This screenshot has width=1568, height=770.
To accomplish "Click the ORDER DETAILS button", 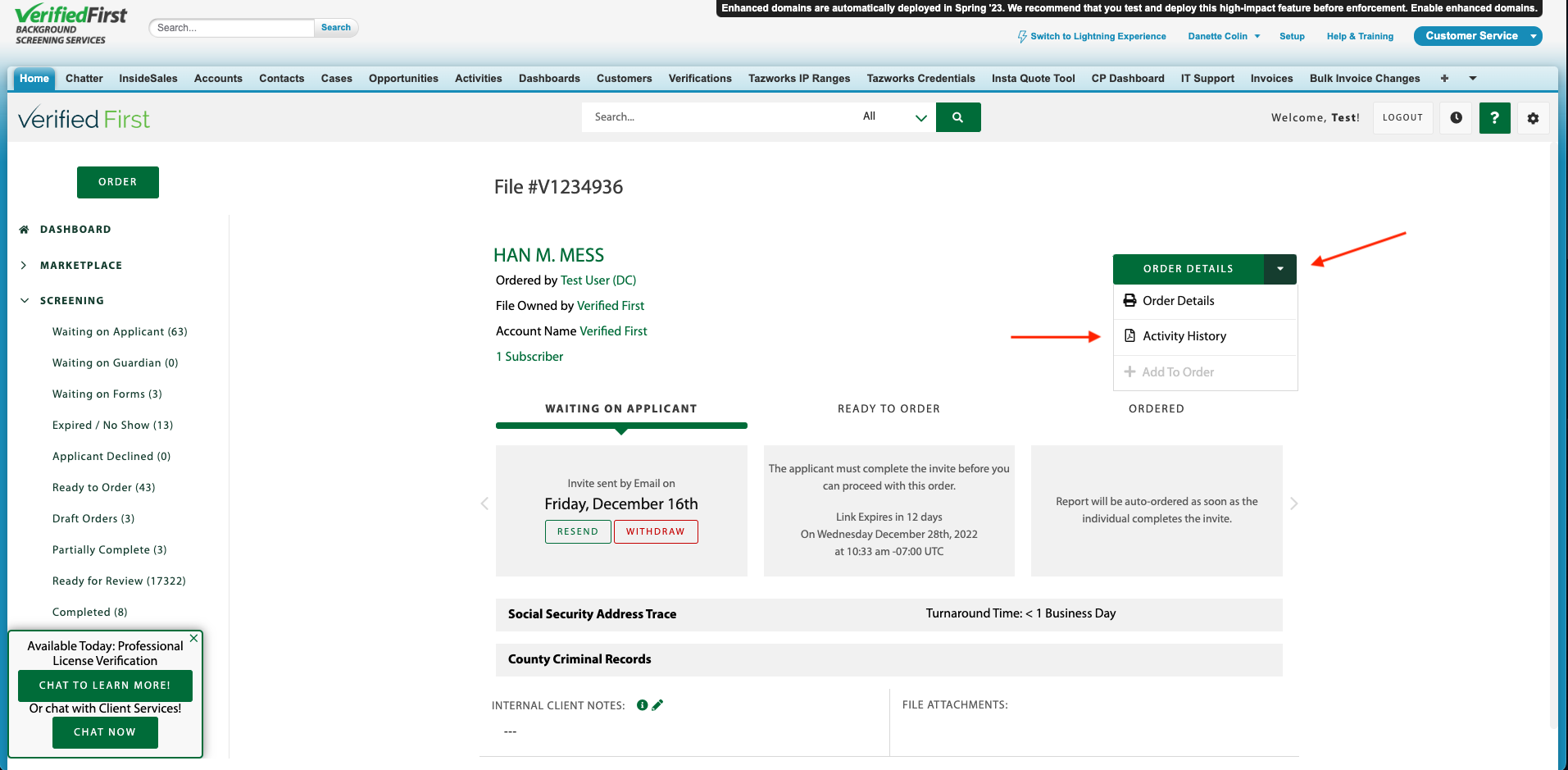I will [x=1188, y=269].
